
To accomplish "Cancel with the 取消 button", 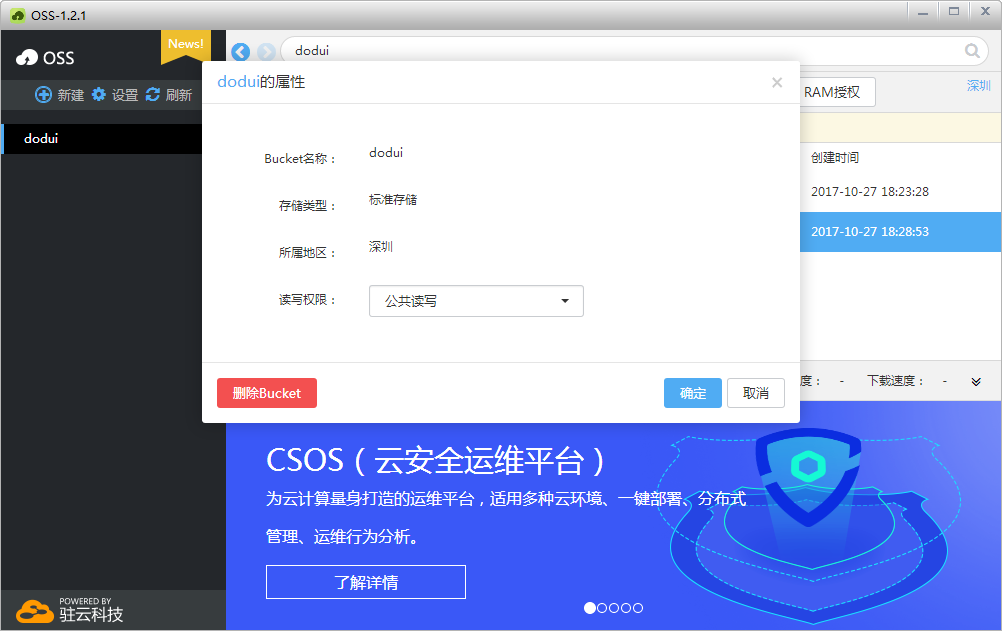I will (x=755, y=393).
